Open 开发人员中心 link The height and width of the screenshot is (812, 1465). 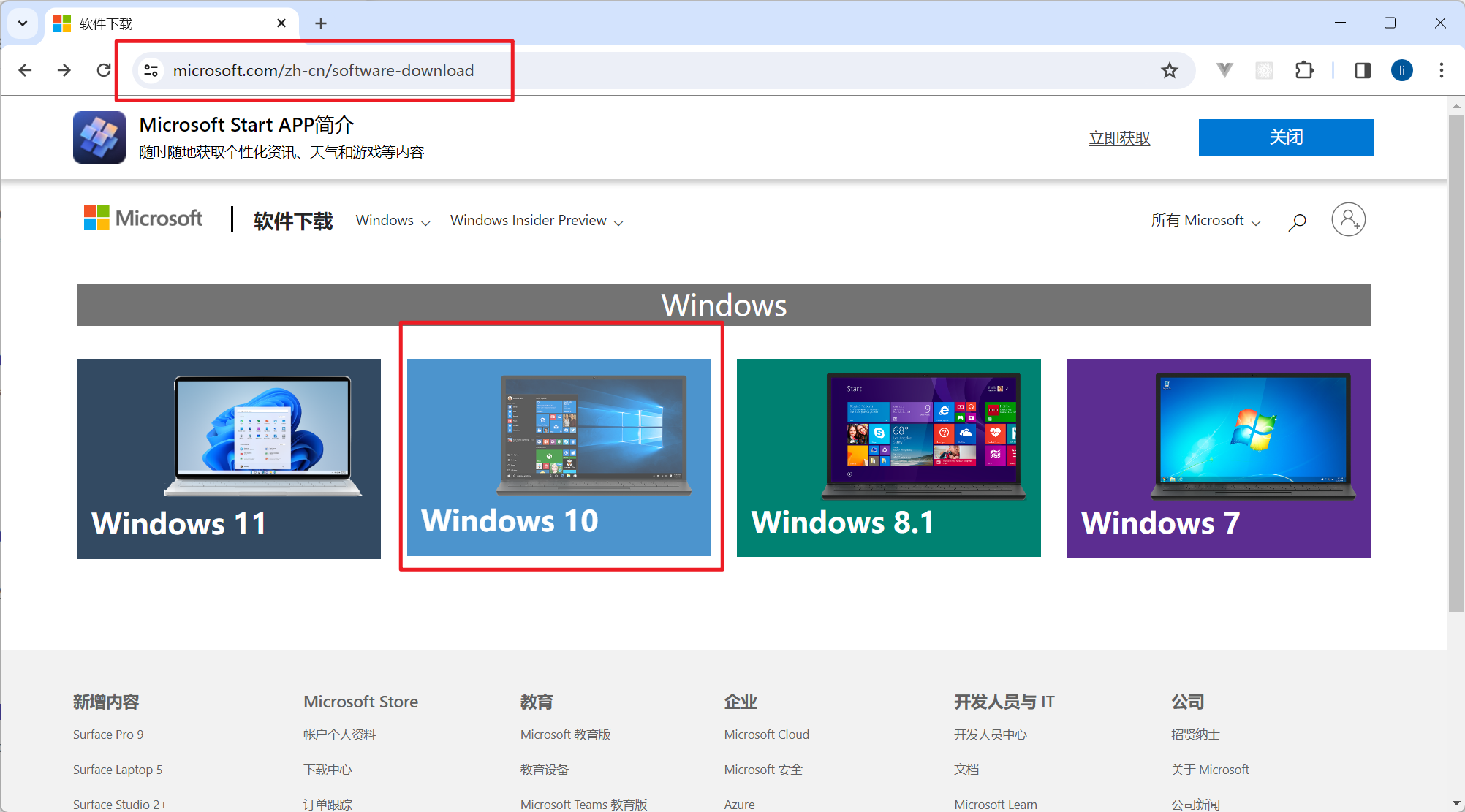pyautogui.click(x=991, y=735)
